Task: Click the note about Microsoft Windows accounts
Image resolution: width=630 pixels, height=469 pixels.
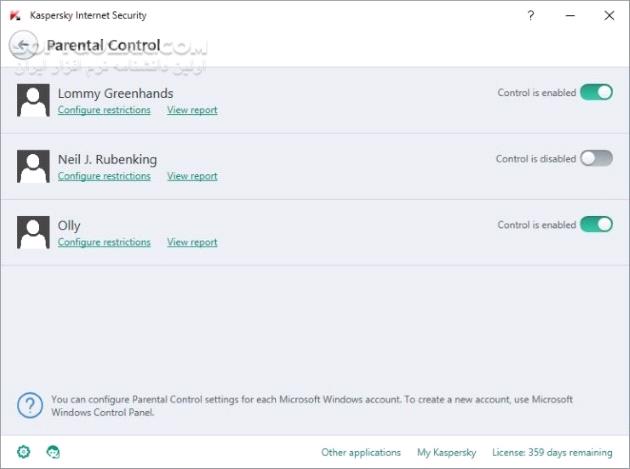Action: pyautogui.click(x=312, y=406)
